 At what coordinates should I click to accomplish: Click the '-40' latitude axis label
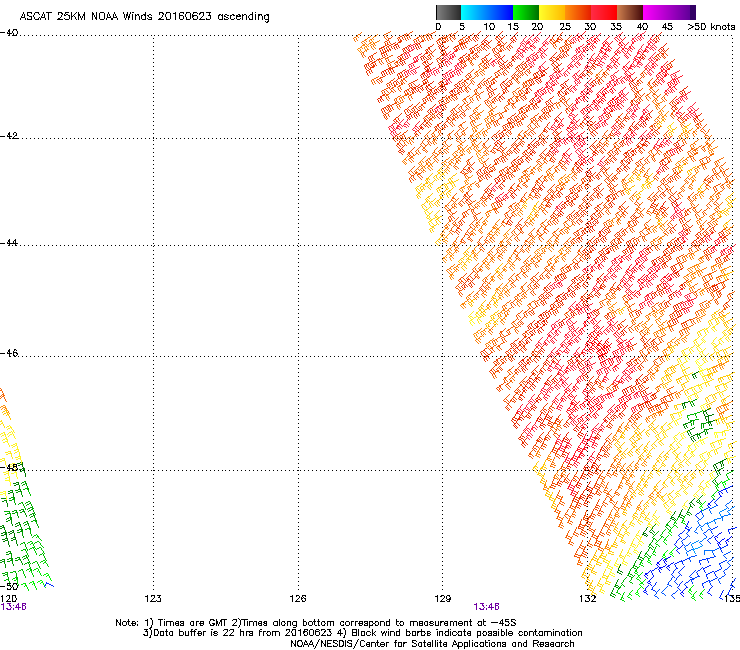9,33
